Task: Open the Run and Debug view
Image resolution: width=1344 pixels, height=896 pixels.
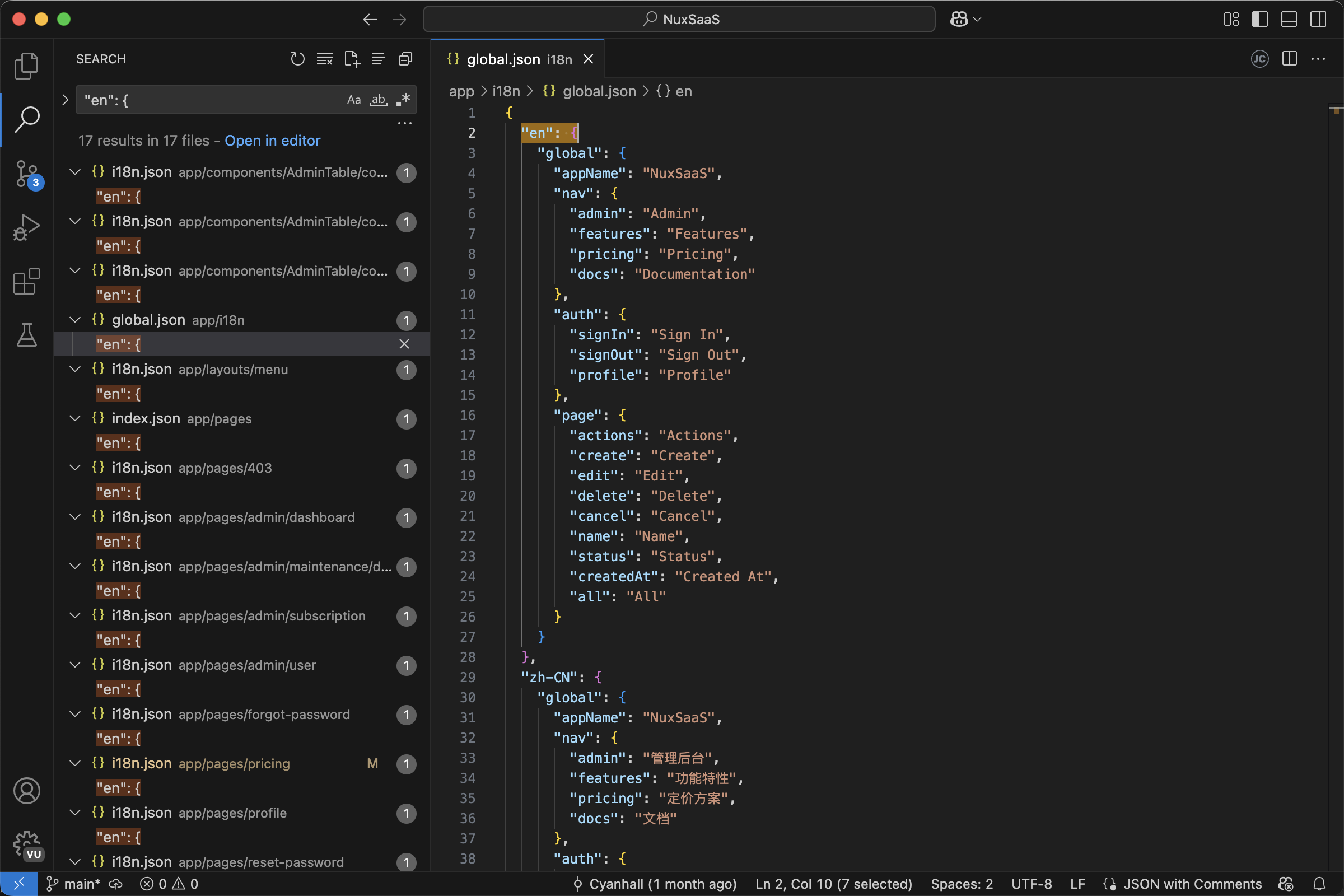Action: click(26, 227)
